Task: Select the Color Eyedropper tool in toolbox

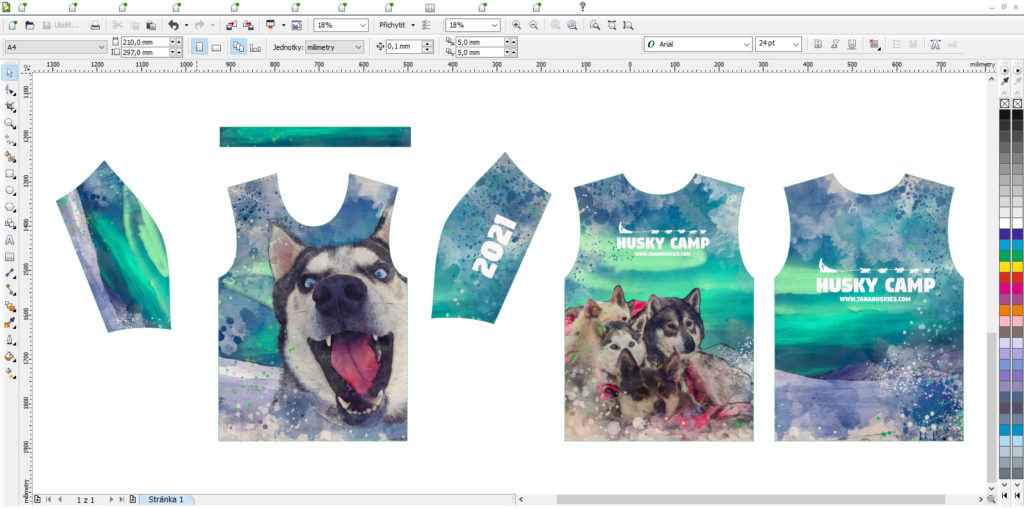Action: pyautogui.click(x=10, y=323)
